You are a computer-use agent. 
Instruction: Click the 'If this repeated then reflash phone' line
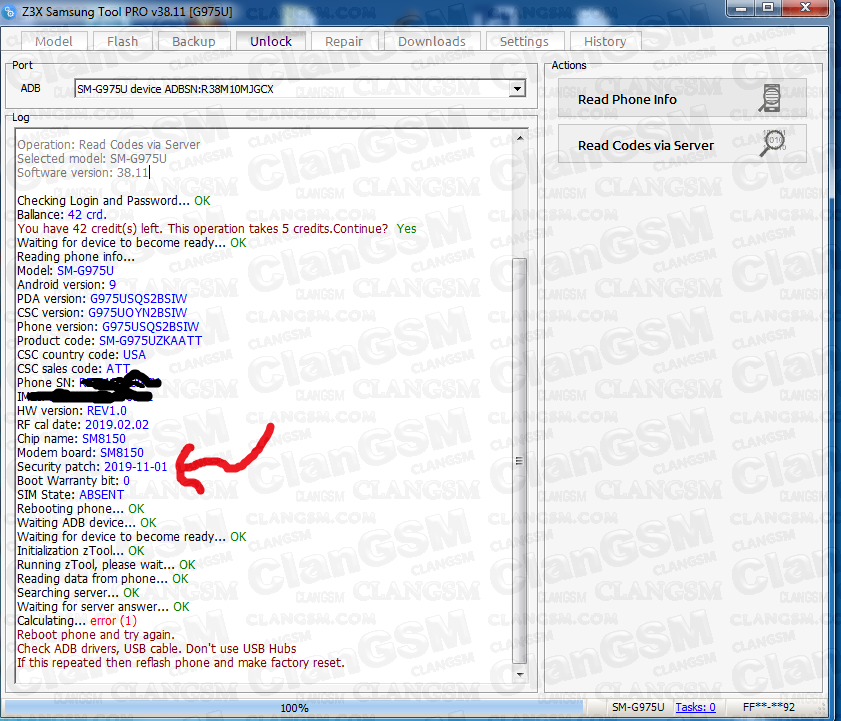click(x=181, y=663)
